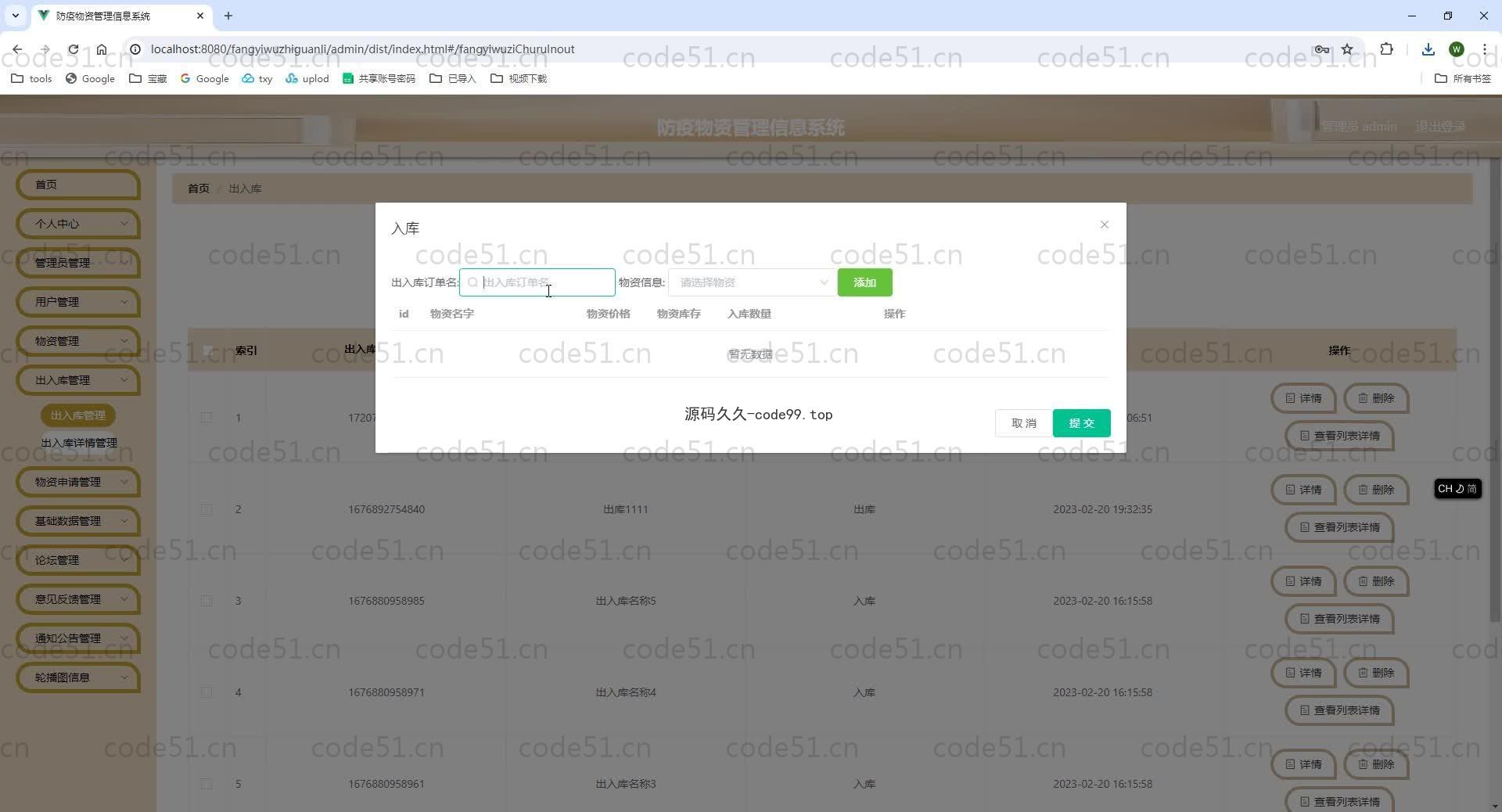Click the search icon in order name field
Image resolution: width=1502 pixels, height=812 pixels.
473,282
